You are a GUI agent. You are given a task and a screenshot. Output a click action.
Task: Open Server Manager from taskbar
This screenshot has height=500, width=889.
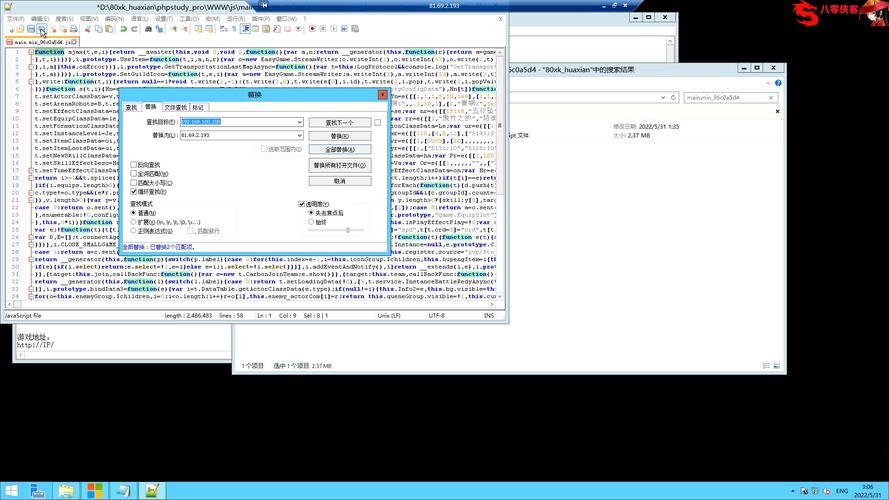click(x=38, y=490)
